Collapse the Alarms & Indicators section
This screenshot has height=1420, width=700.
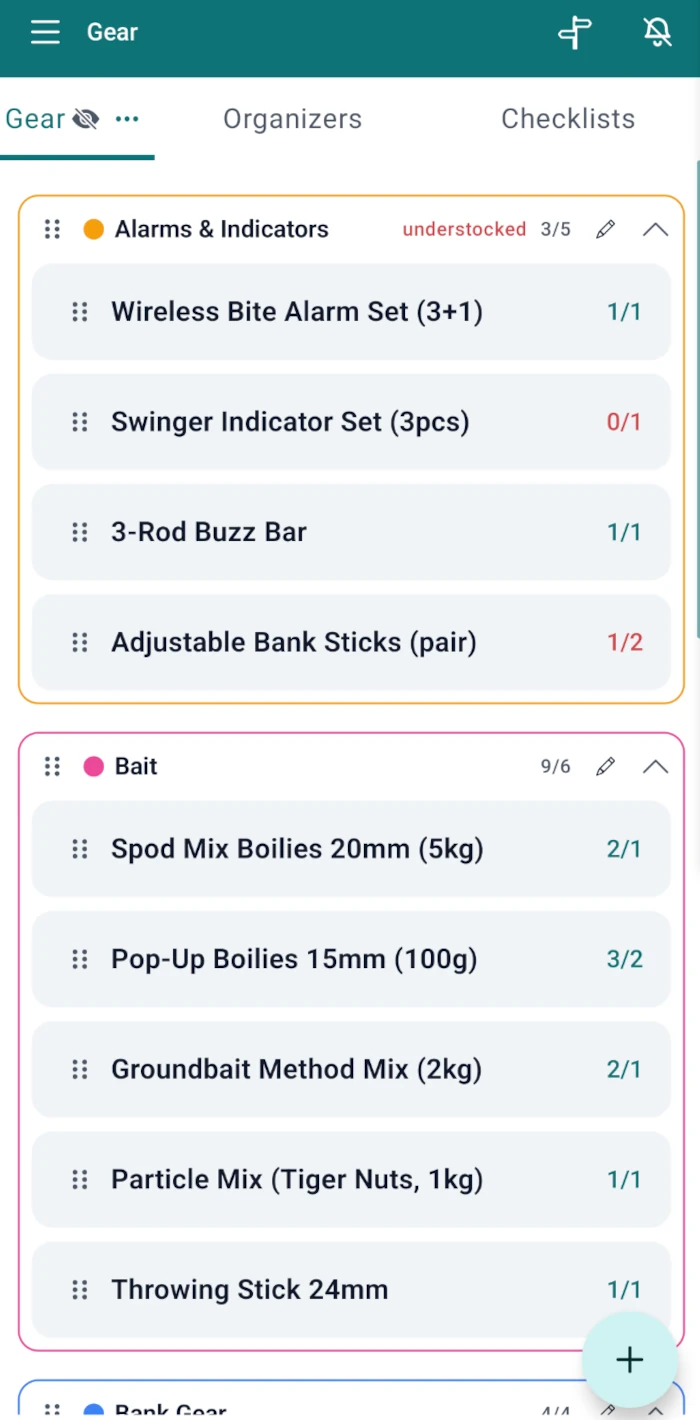pos(655,230)
